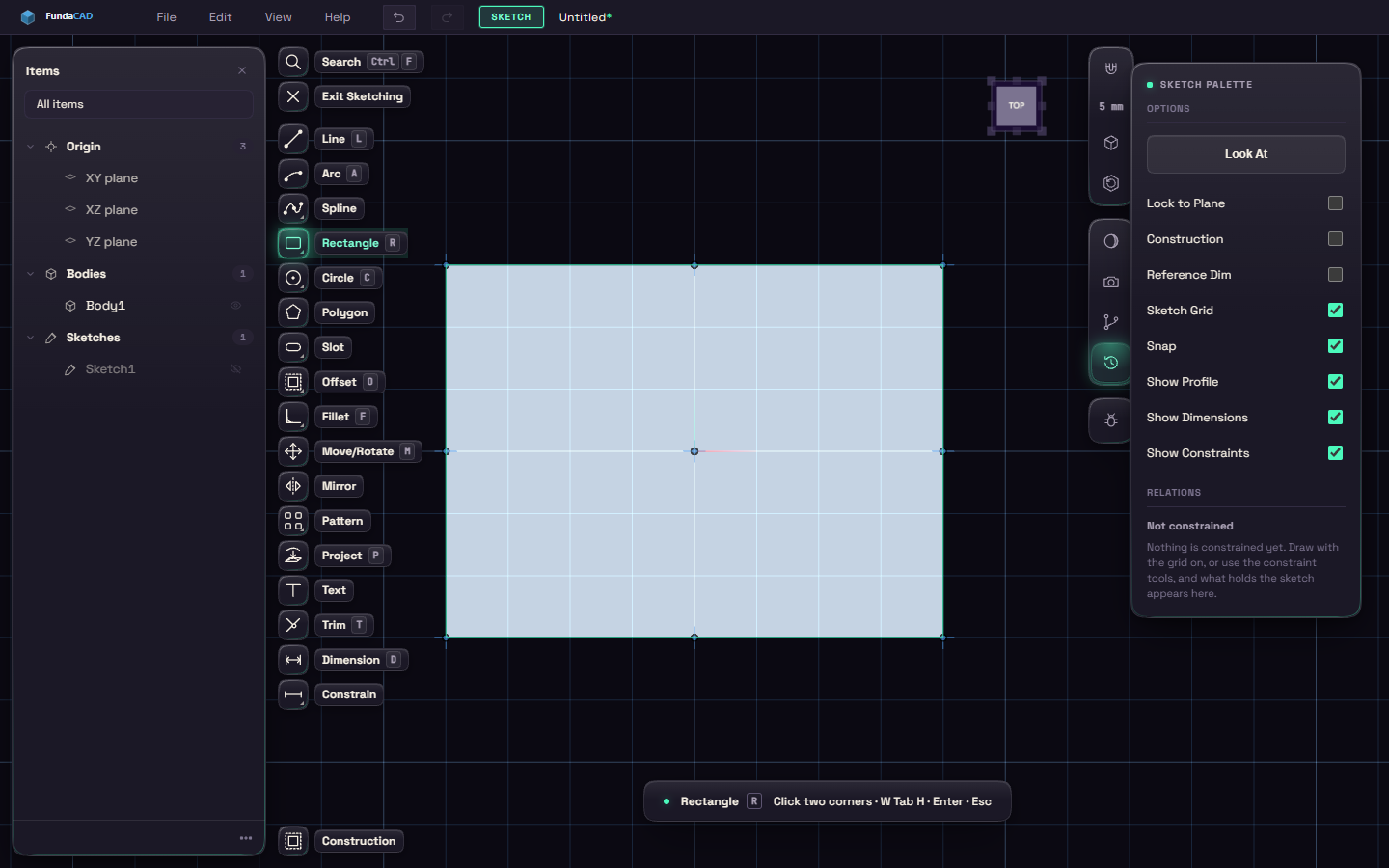Open the Help menu
This screenshot has height=868, width=1389.
(338, 17)
